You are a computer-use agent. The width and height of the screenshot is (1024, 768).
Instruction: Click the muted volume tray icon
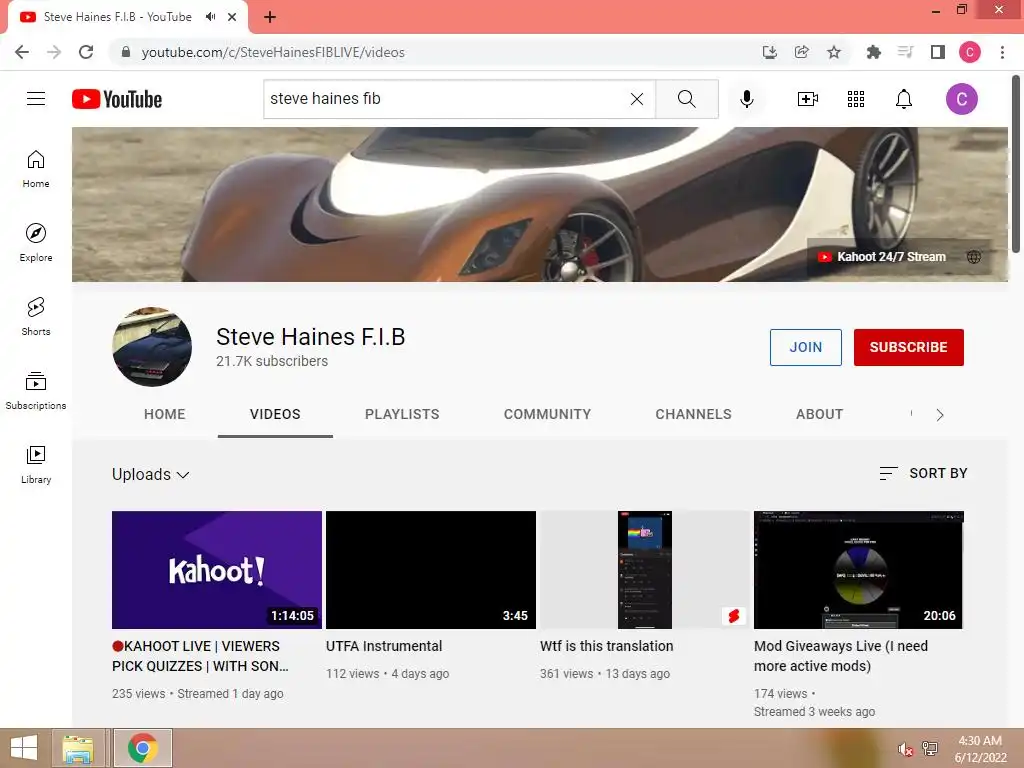click(905, 749)
